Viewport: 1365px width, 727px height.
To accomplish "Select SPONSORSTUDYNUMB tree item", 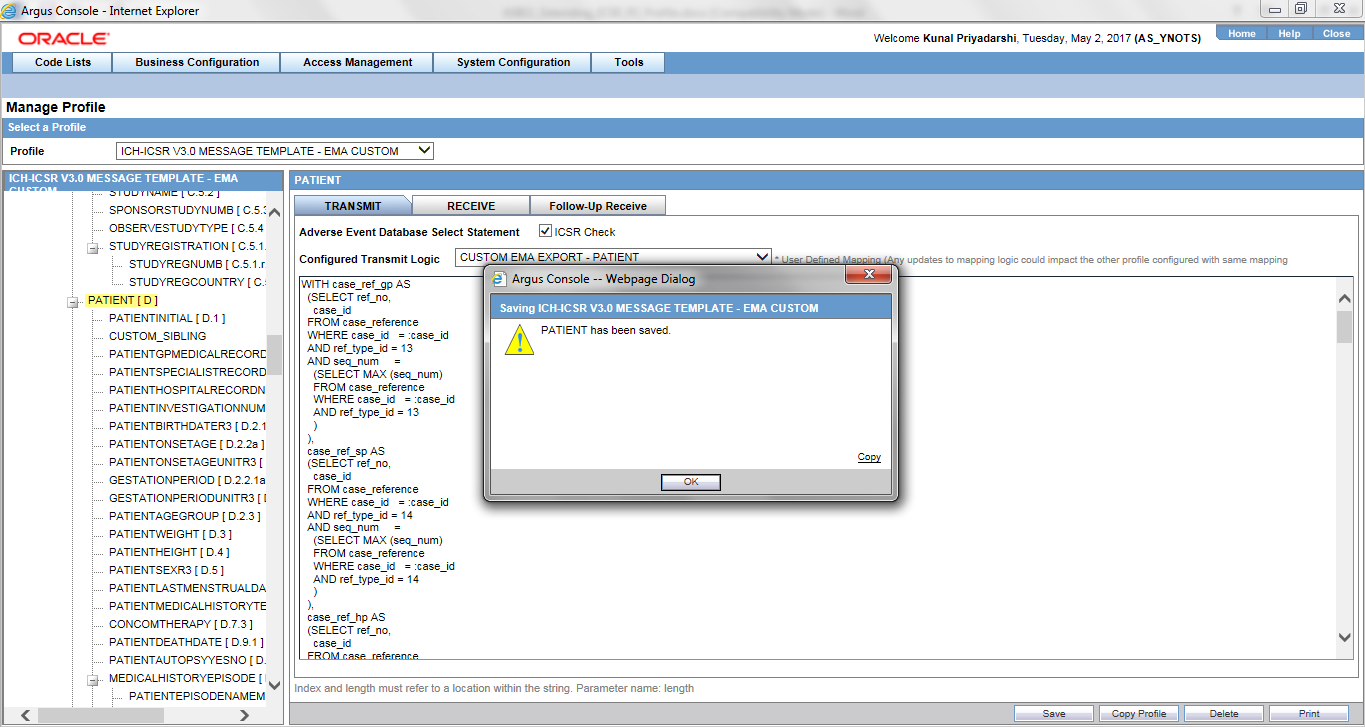I will point(187,210).
